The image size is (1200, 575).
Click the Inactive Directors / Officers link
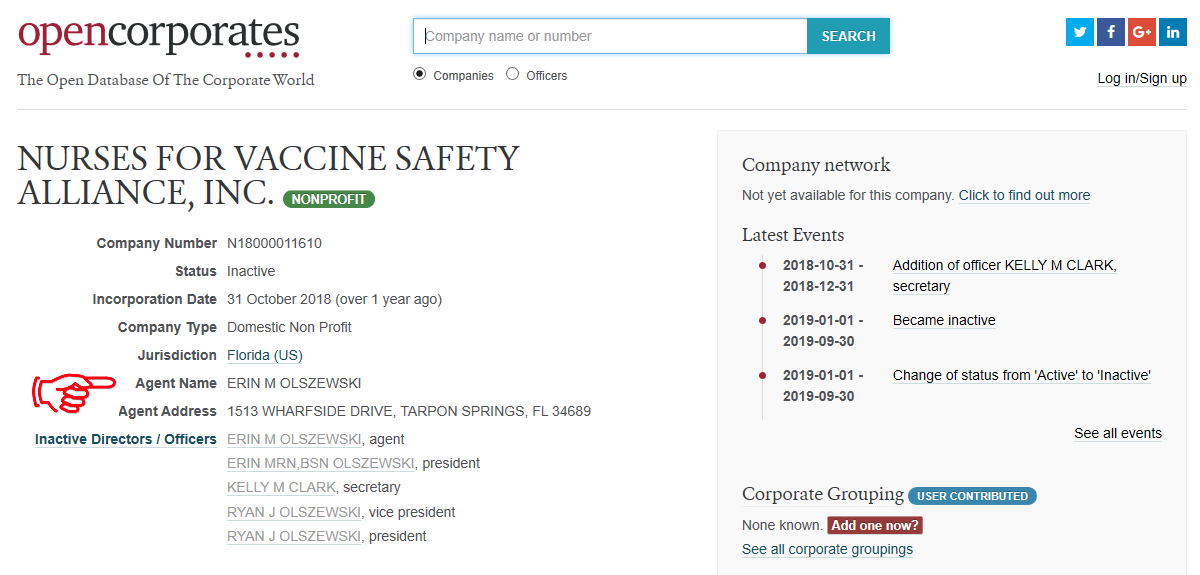coord(126,439)
